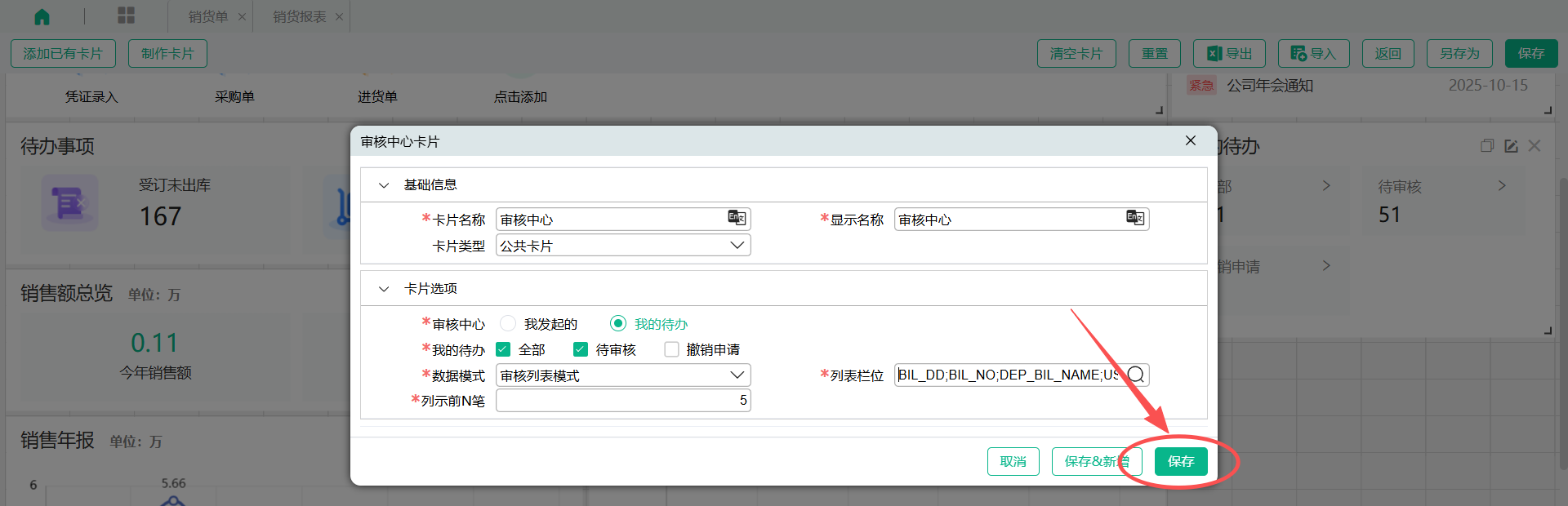Select the 我发起的 radio button

tap(508, 324)
